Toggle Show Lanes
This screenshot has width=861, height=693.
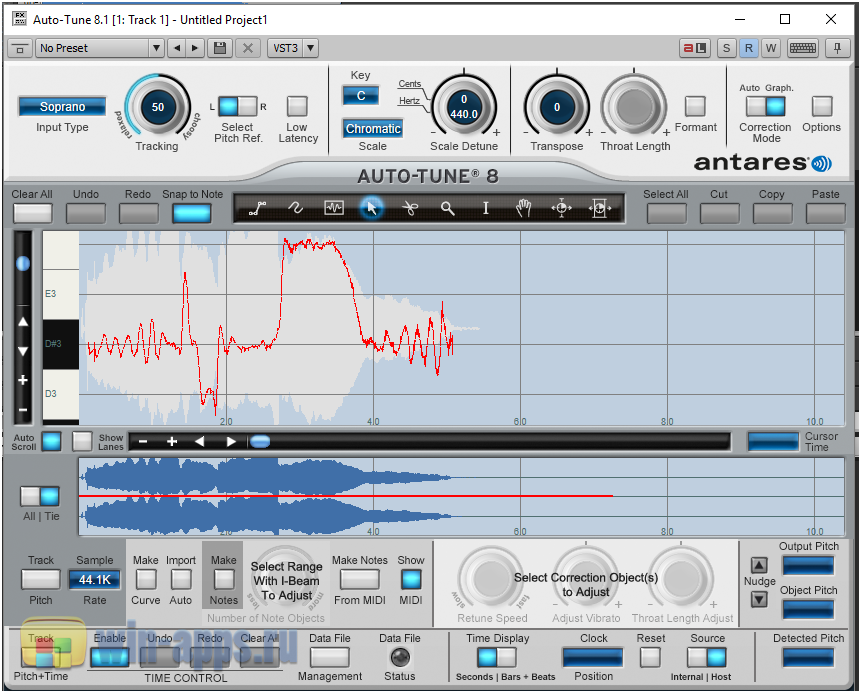click(x=82, y=441)
